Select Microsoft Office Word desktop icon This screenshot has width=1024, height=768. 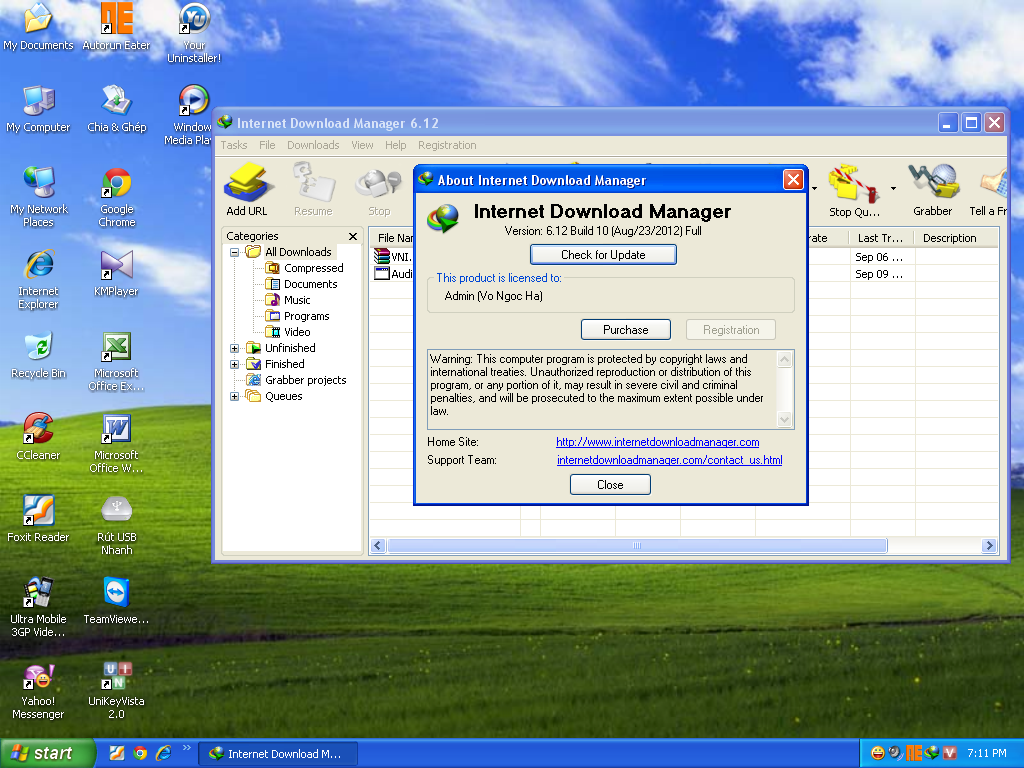pos(116,443)
